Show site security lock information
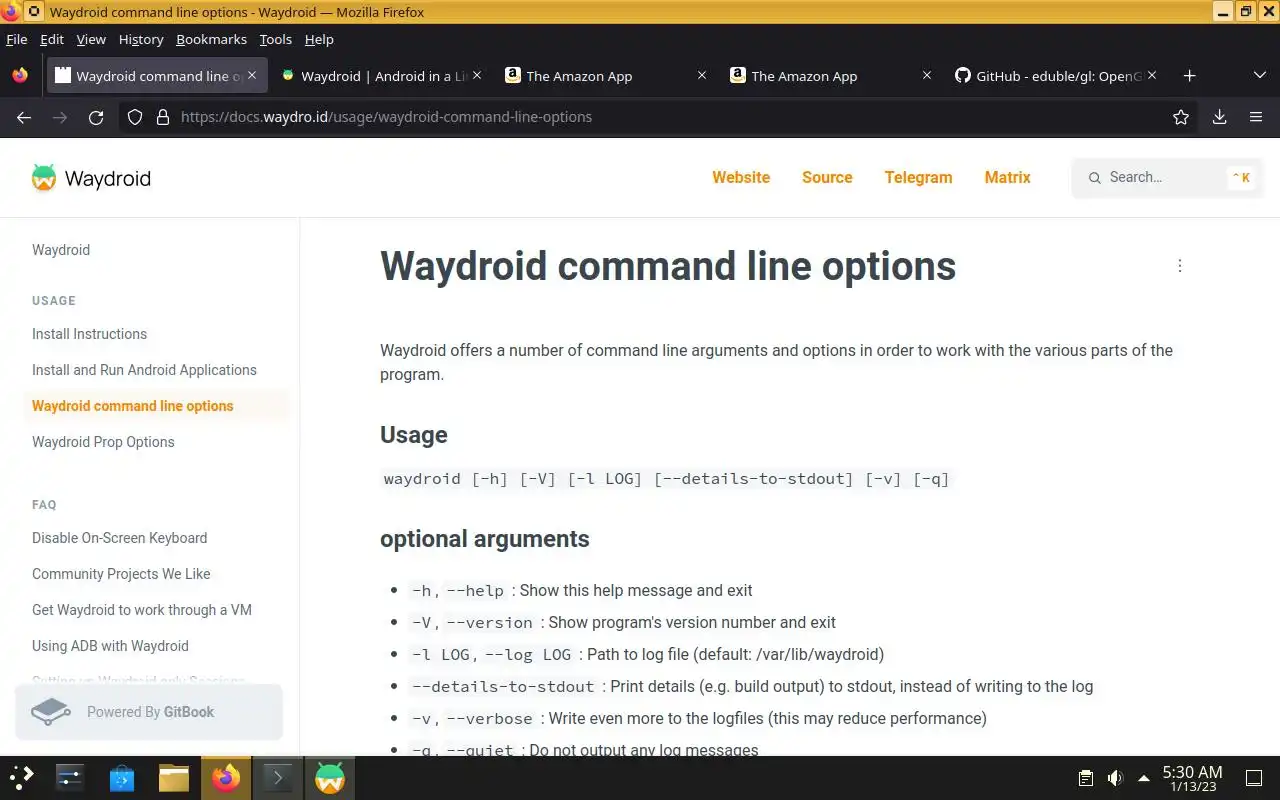Image resolution: width=1280 pixels, height=800 pixels. click(162, 117)
